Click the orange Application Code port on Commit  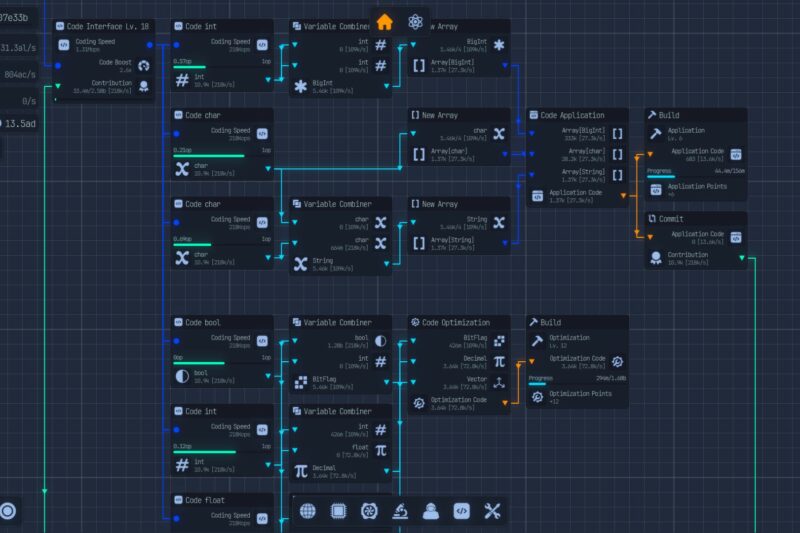pyautogui.click(x=651, y=237)
